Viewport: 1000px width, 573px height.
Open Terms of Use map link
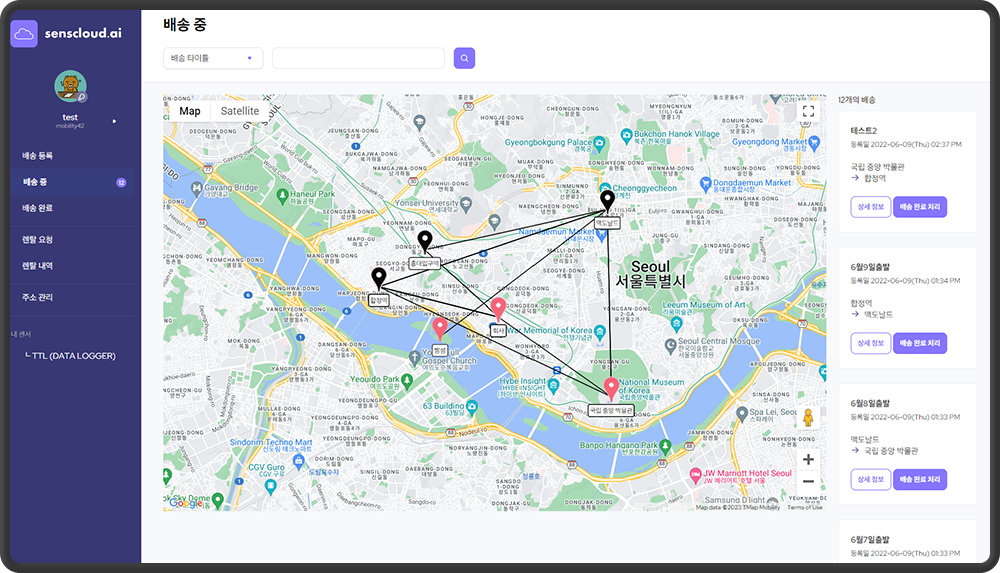[x=805, y=507]
